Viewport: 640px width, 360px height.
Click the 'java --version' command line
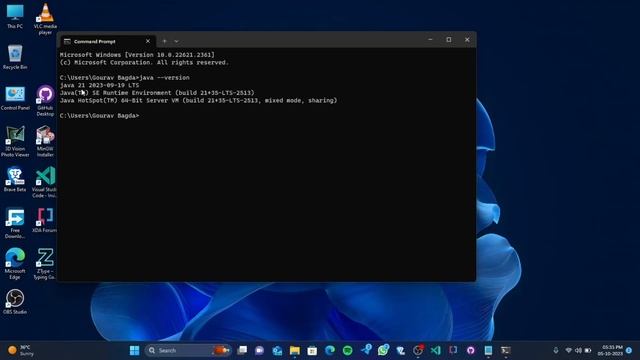(x=124, y=78)
